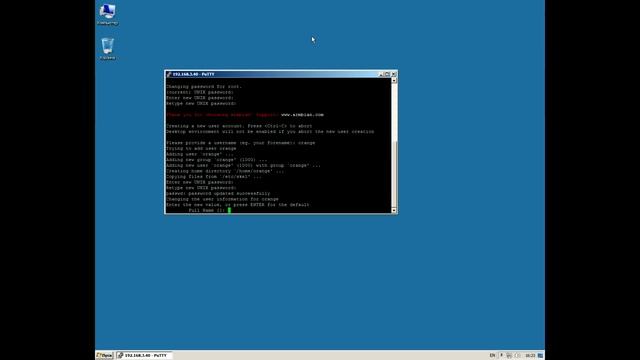Open PuTTY system menu icon in title bar

click(169, 74)
